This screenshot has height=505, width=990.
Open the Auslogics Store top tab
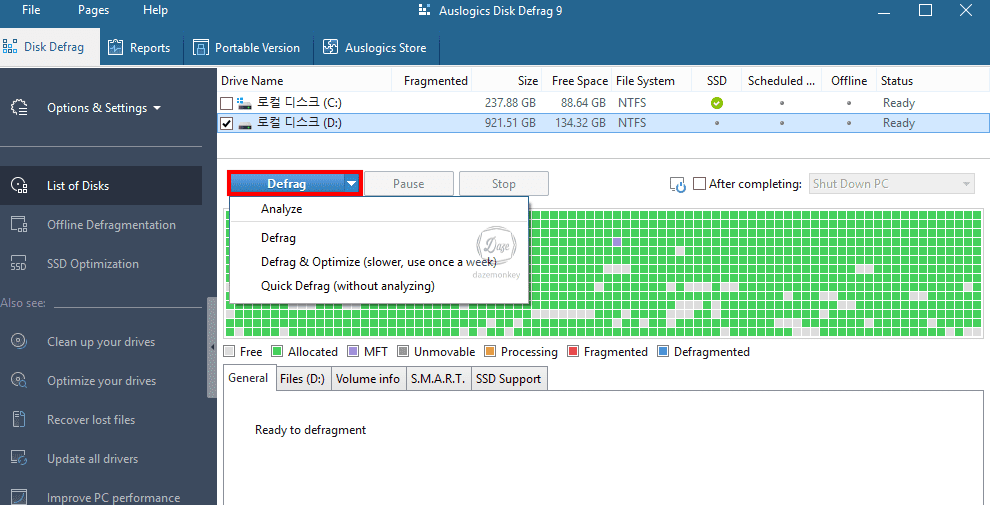[x=375, y=48]
